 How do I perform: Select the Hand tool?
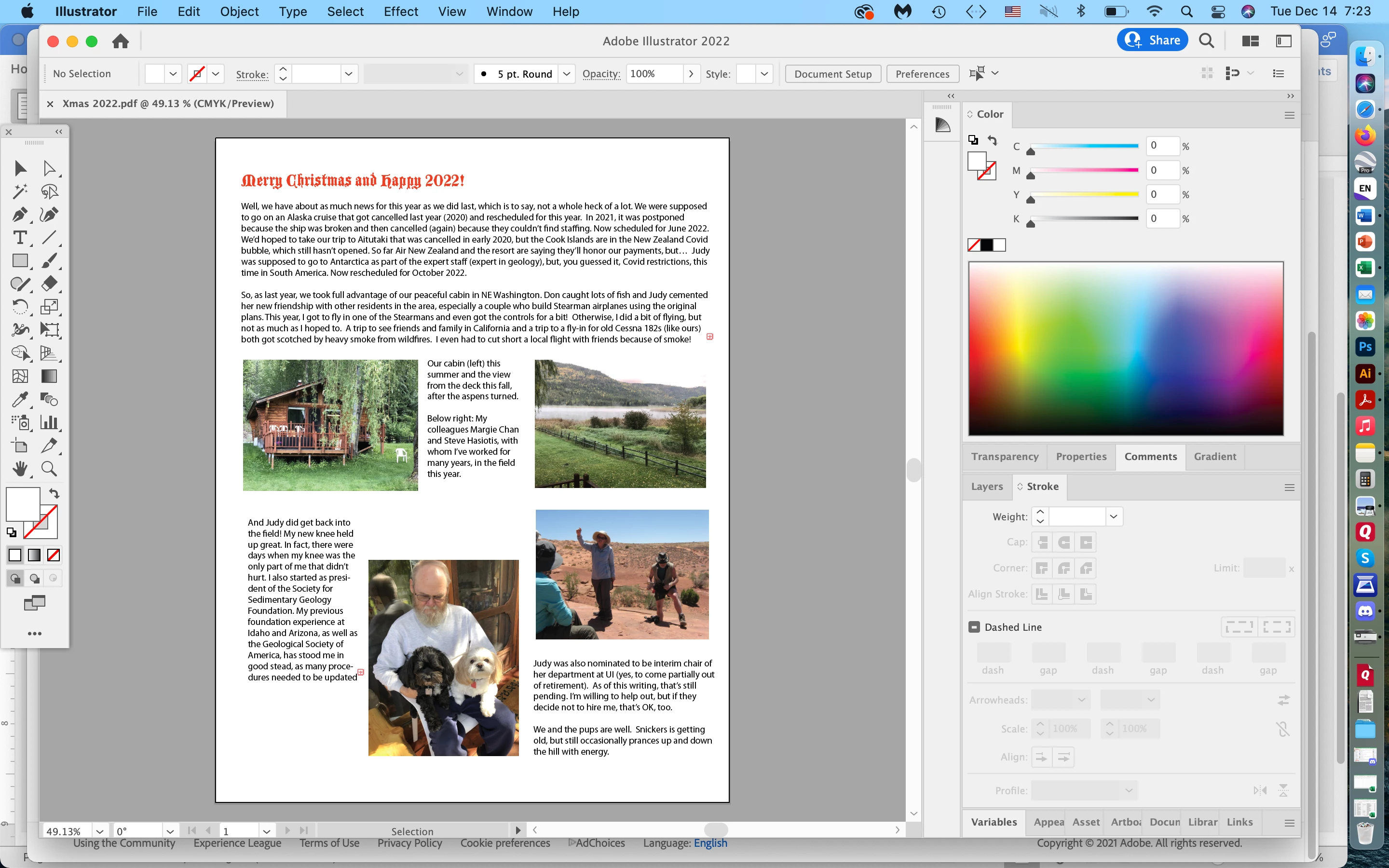19,469
